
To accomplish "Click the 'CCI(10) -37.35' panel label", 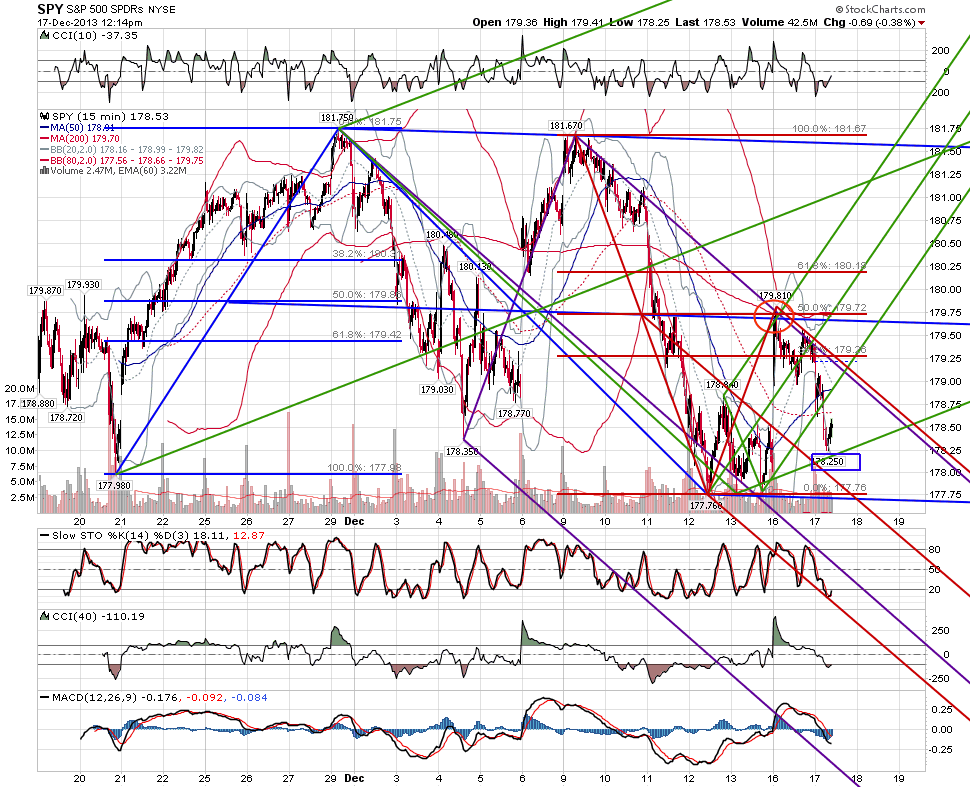I will coord(95,35).
